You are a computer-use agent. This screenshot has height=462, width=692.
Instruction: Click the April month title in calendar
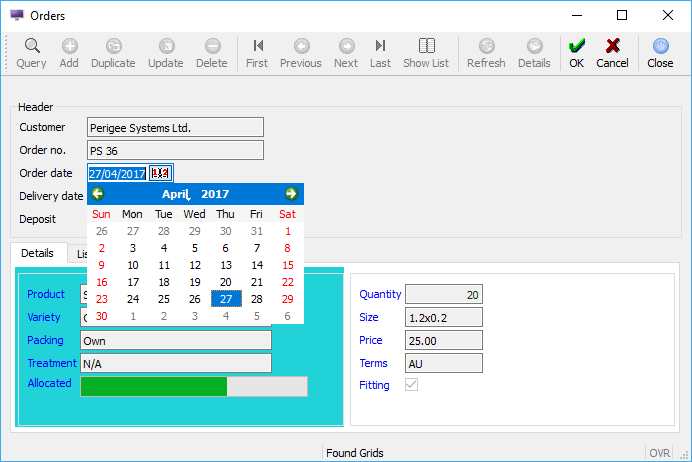[x=176, y=194]
